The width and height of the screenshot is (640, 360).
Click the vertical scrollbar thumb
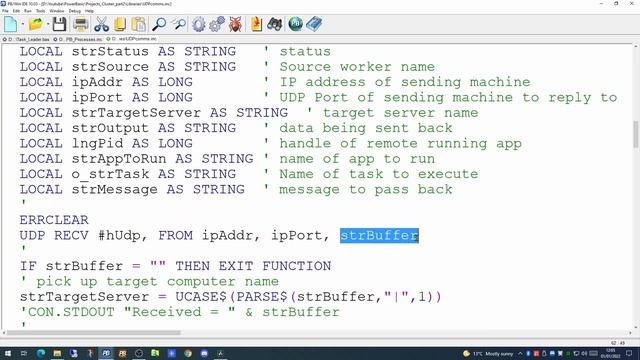click(636, 135)
